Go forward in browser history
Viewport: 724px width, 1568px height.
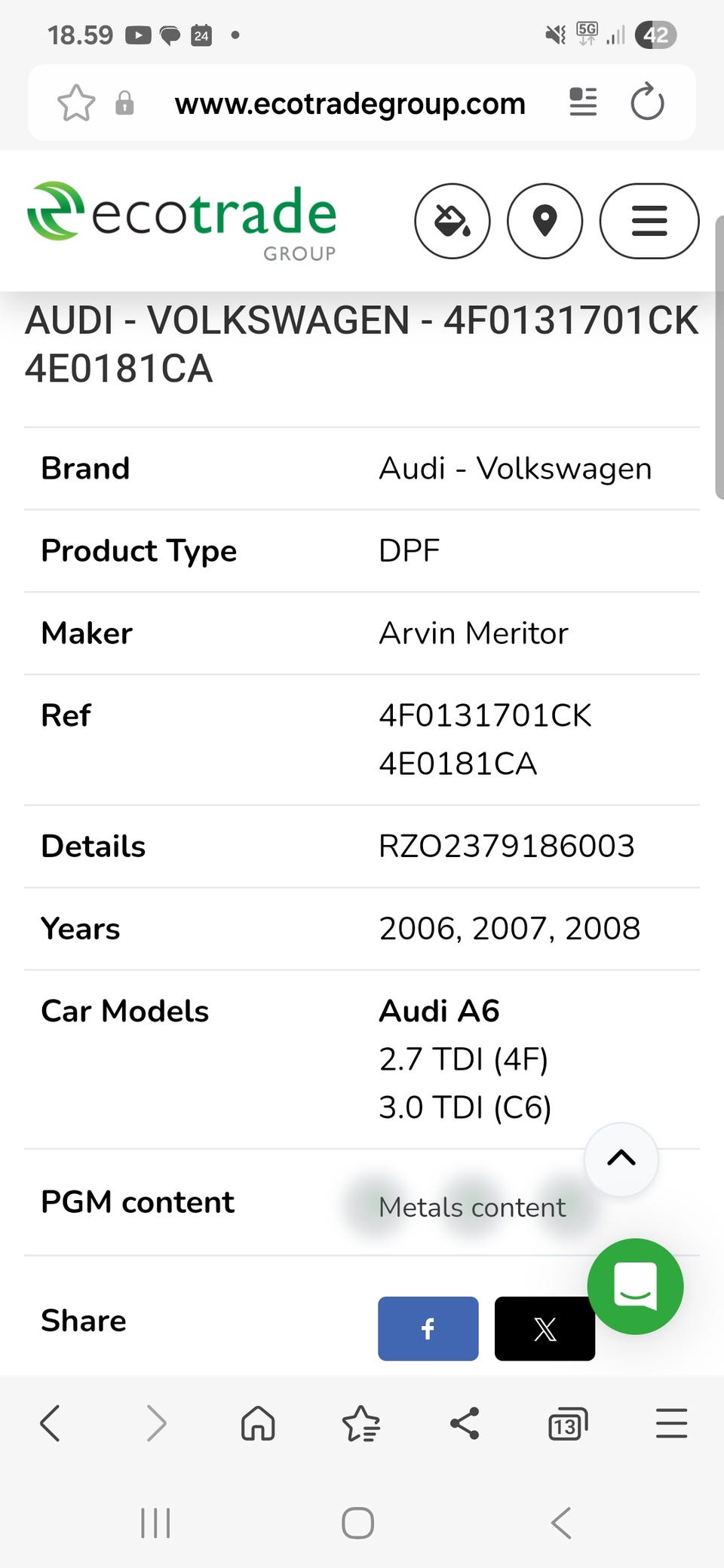point(155,1423)
